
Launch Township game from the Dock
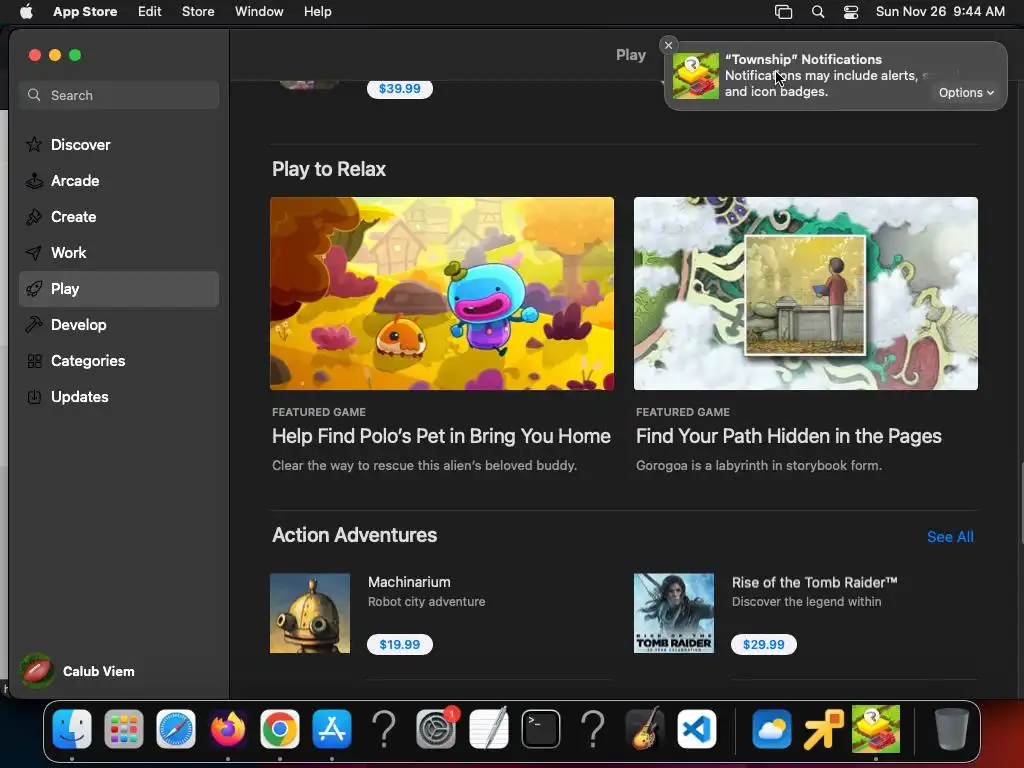point(876,729)
